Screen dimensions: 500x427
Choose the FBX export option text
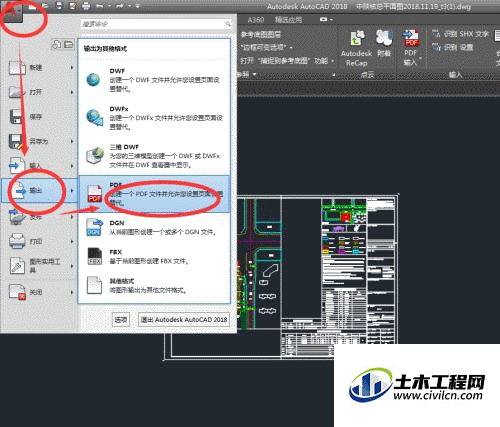tap(149, 257)
